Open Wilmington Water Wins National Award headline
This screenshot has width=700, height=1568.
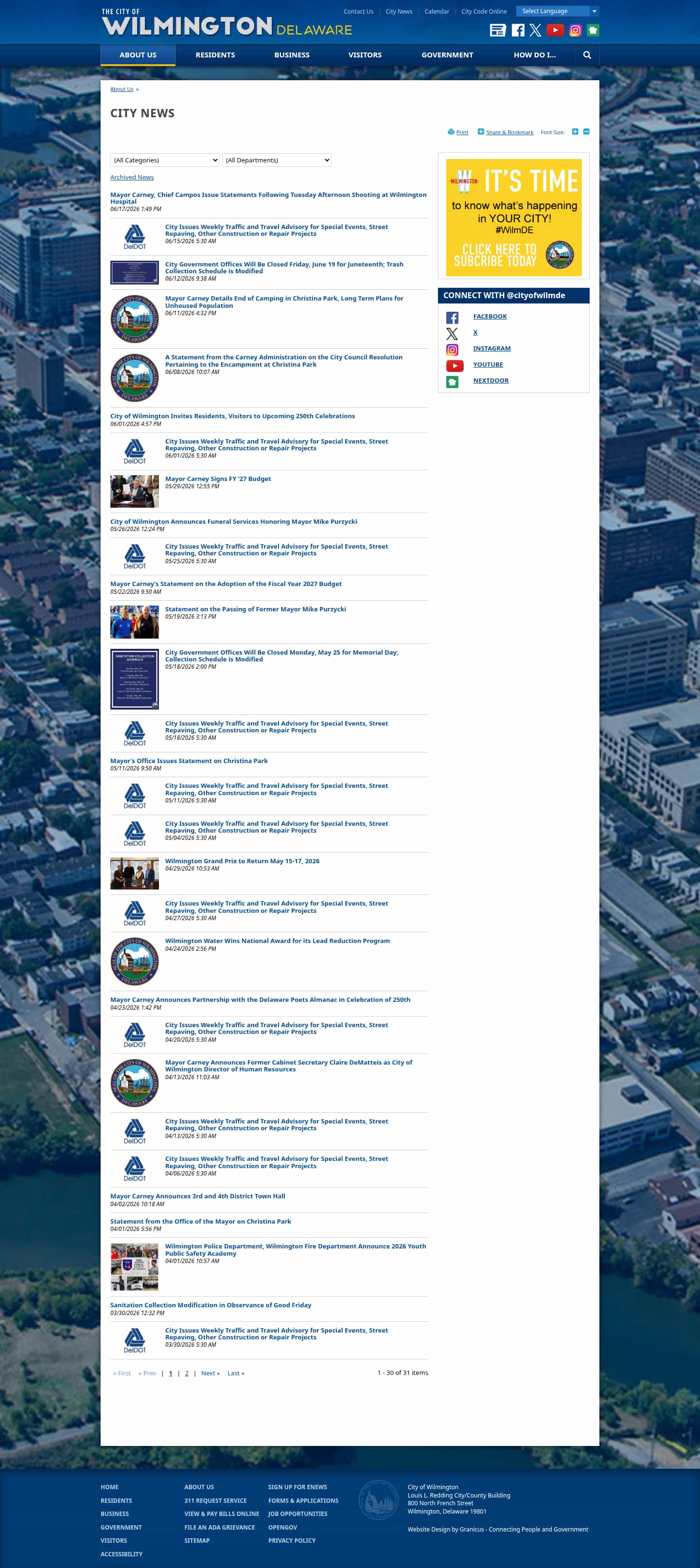277,941
